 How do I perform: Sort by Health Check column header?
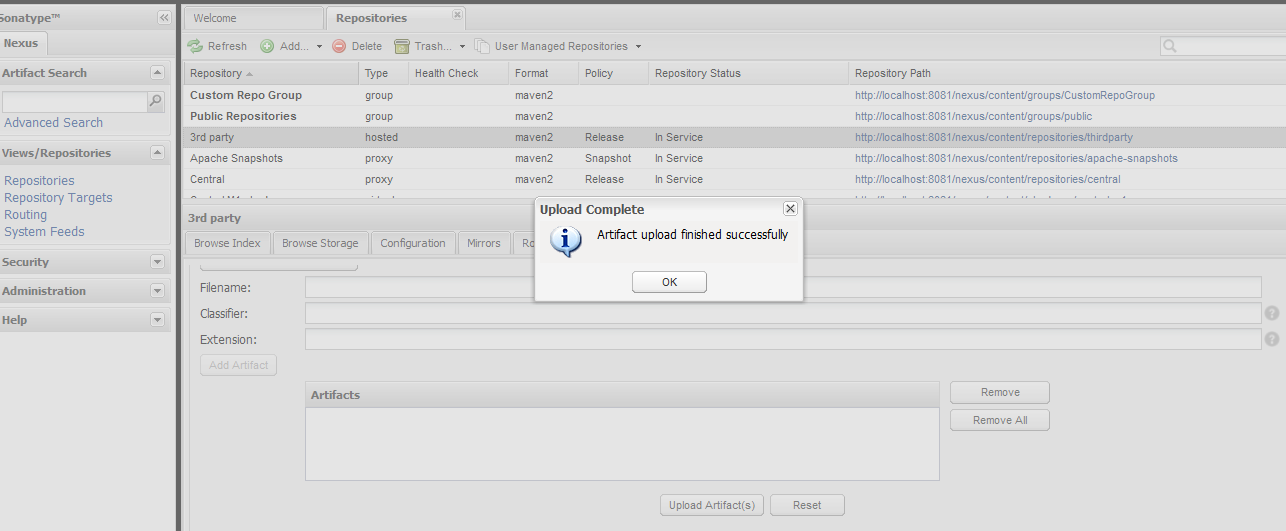458,73
